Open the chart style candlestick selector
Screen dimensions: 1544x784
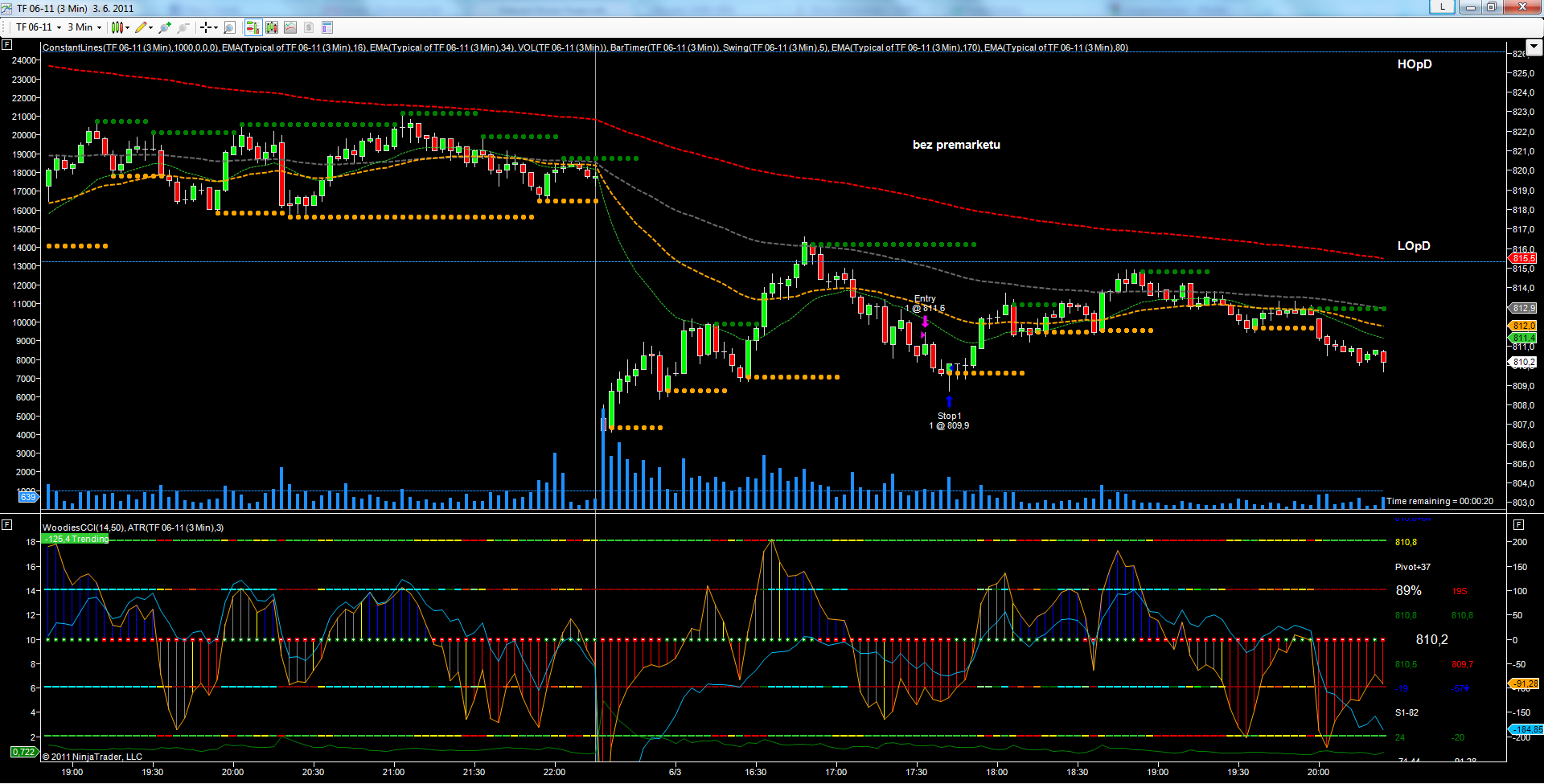point(117,27)
